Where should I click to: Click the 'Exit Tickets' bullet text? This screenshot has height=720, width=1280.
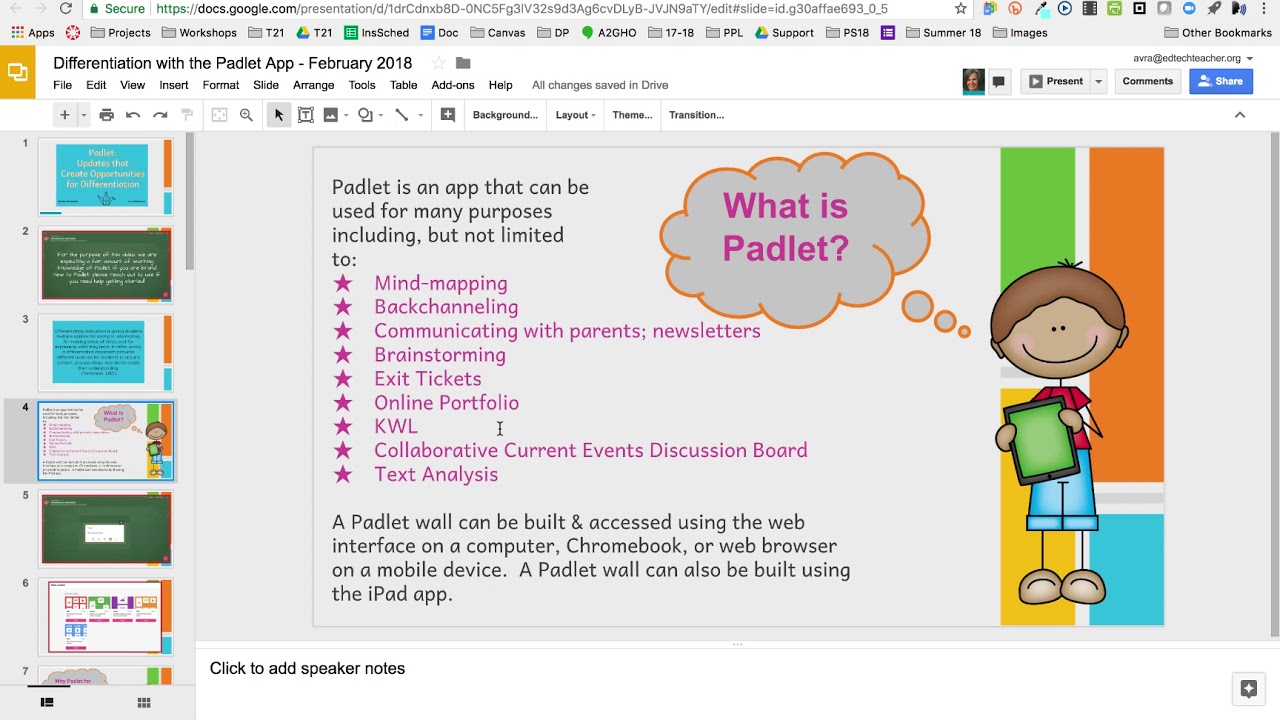[x=427, y=379]
